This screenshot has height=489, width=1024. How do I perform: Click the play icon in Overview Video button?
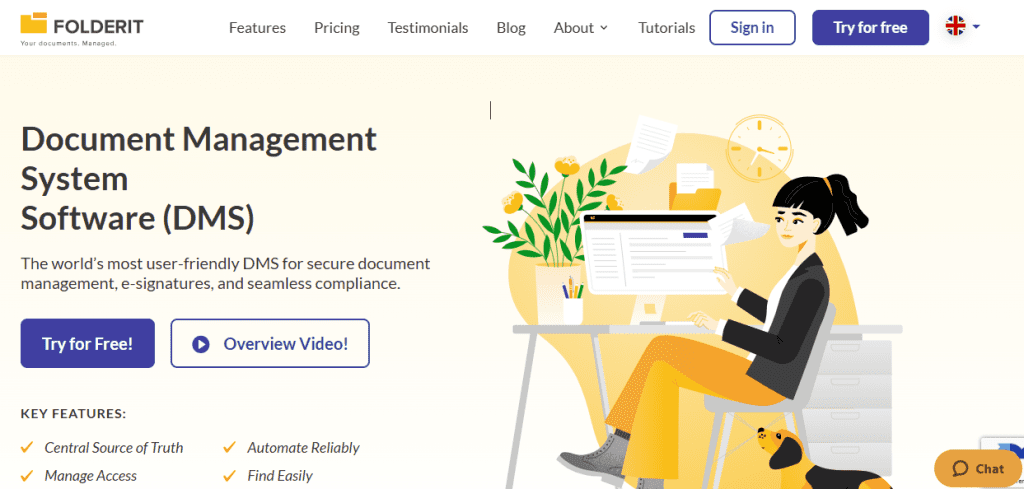point(201,344)
